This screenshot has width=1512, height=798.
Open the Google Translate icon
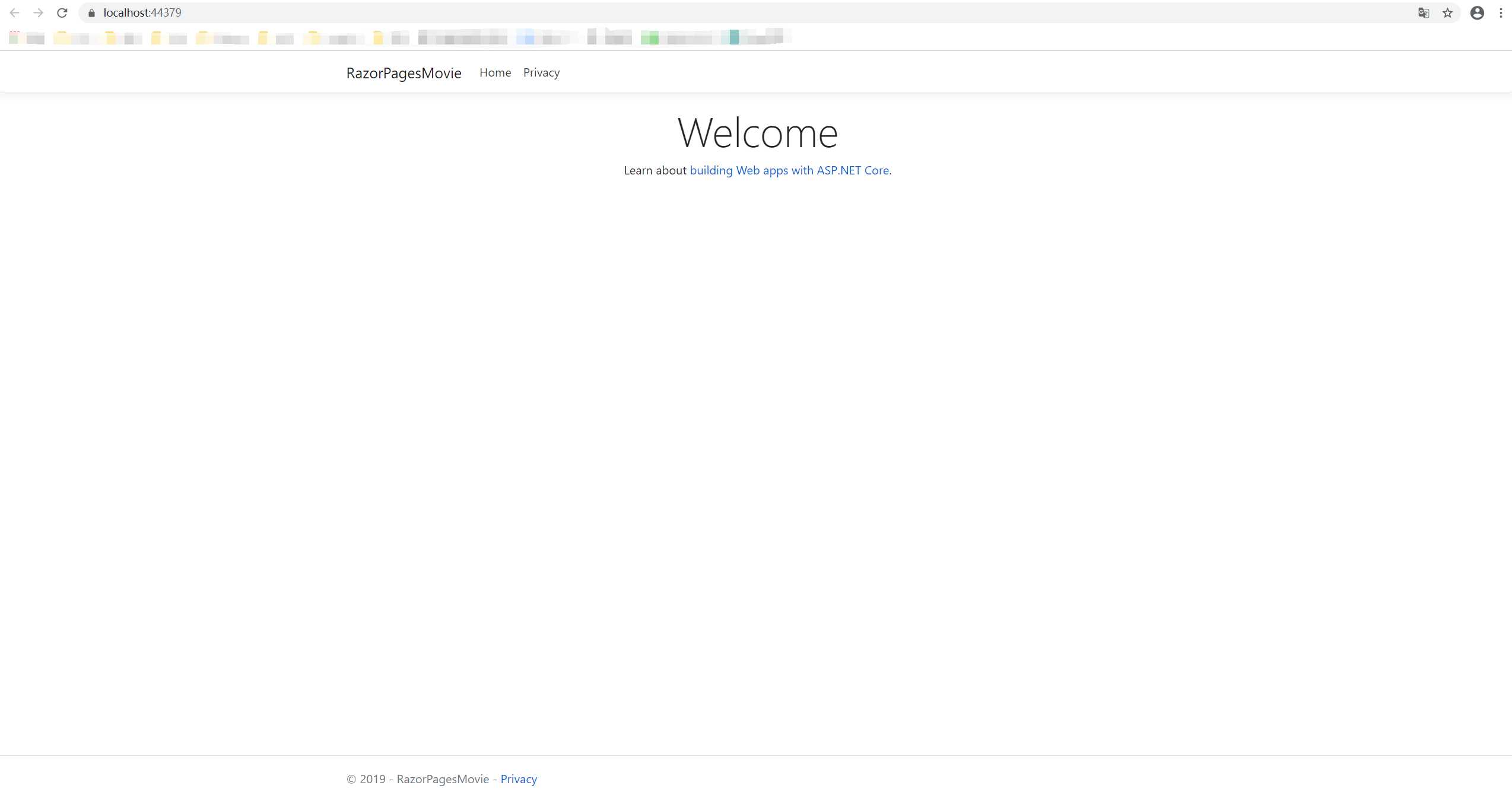tap(1423, 13)
